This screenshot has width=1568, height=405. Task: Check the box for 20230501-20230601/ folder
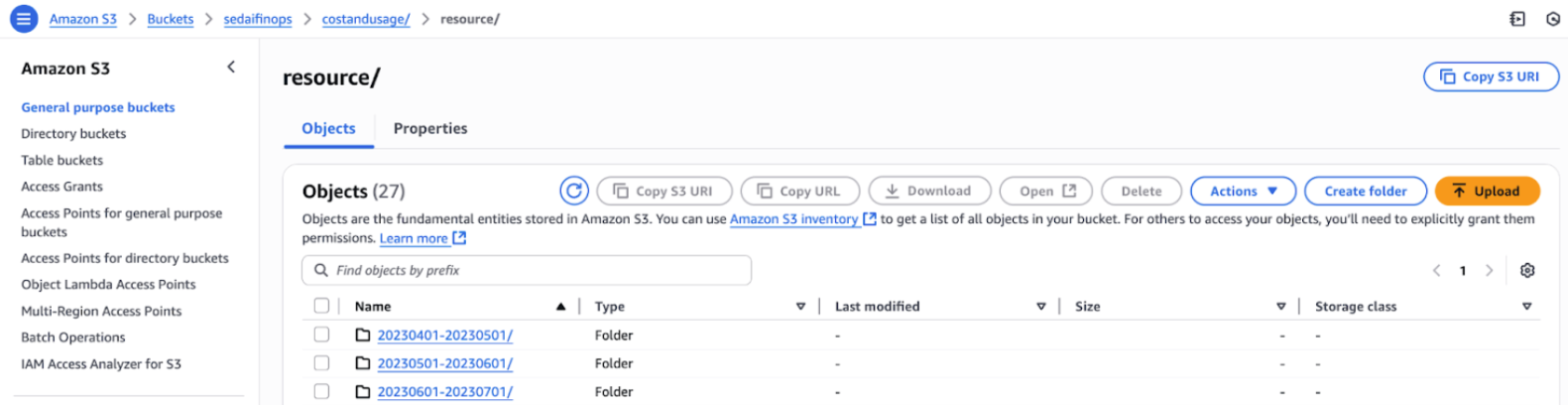[x=321, y=363]
